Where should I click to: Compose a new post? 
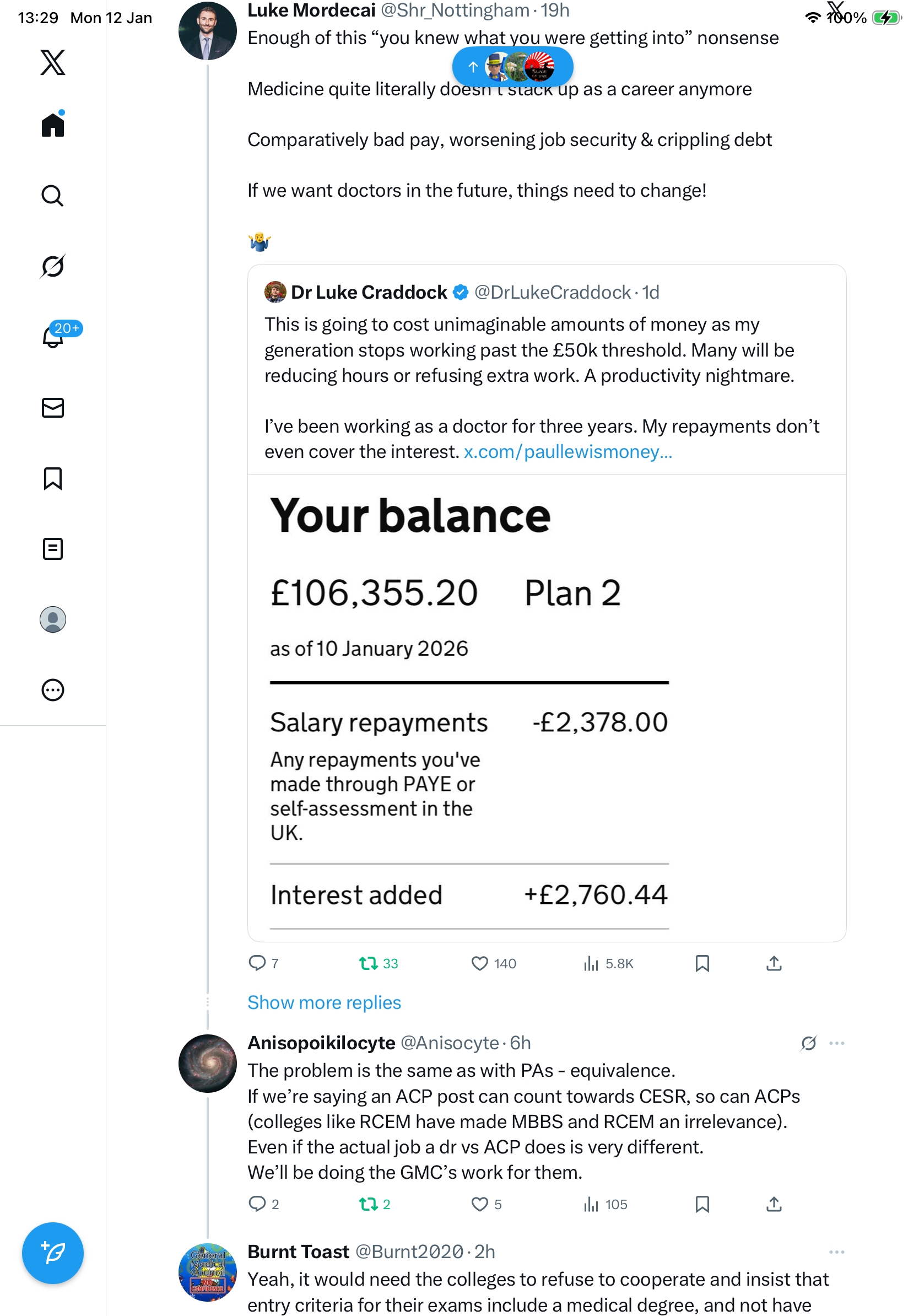(53, 1253)
